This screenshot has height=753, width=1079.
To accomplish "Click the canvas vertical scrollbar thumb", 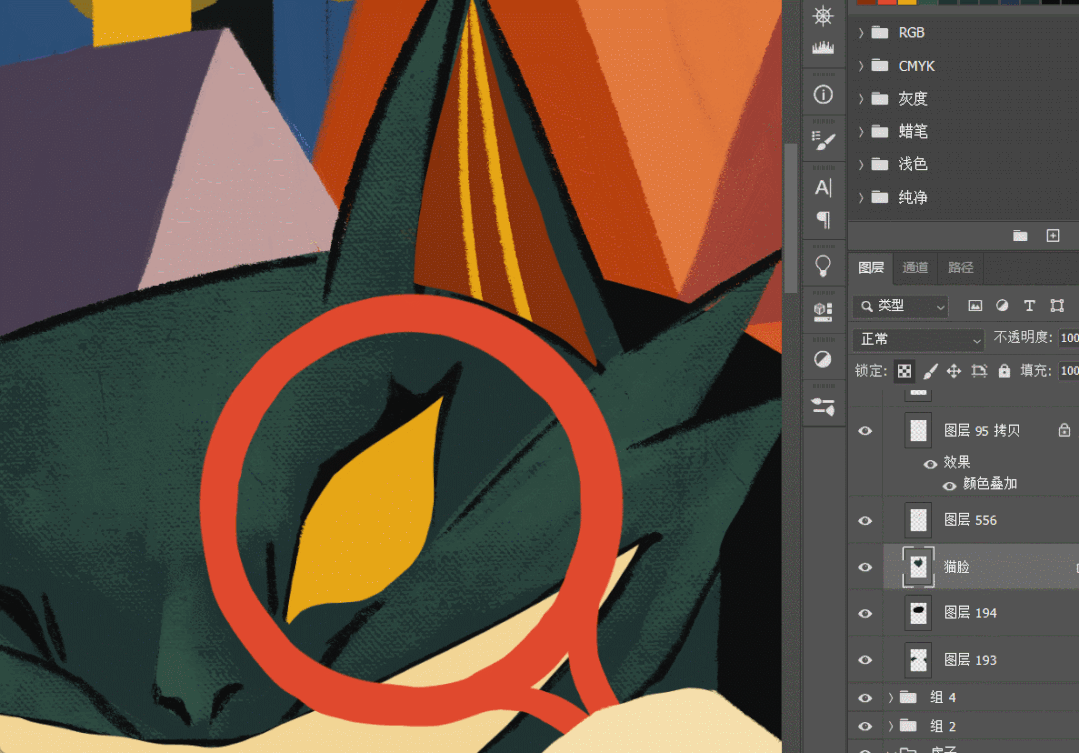I will (x=791, y=218).
